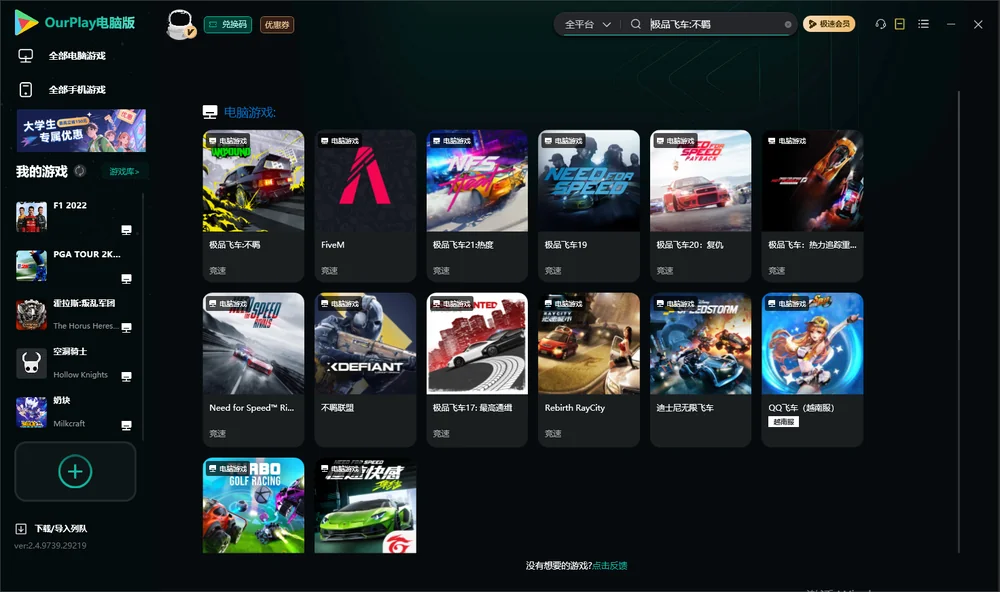Click the yellow mini-mode icon in title bar
The image size is (1000, 592).
(x=899, y=24)
